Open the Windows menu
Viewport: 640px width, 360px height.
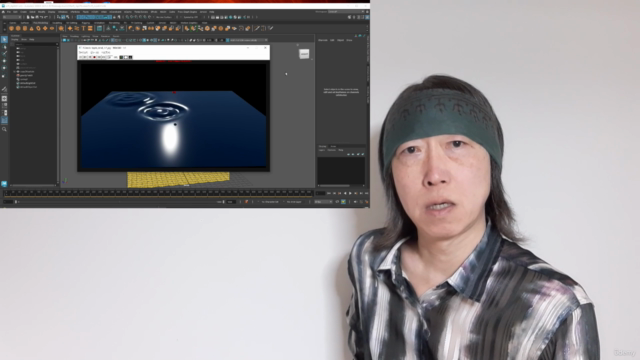(62, 12)
